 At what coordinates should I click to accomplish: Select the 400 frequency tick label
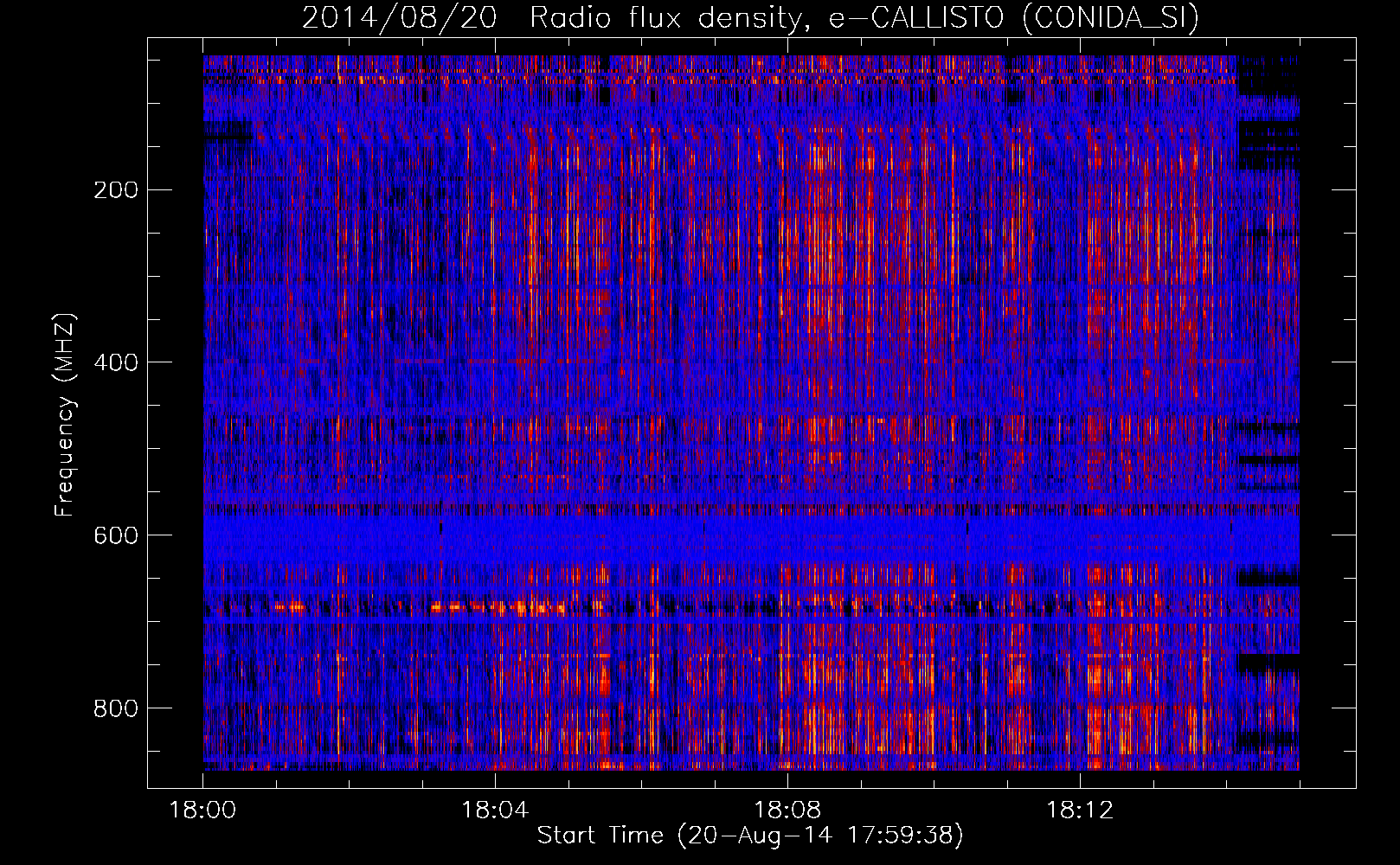click(x=116, y=362)
